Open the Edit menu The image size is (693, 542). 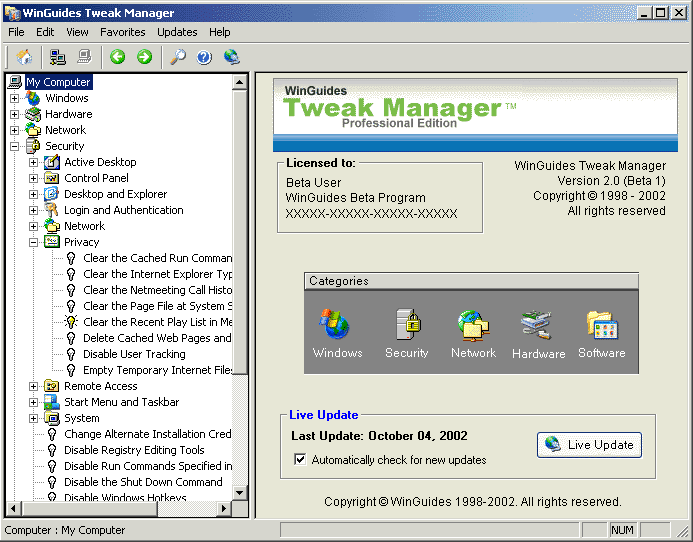(45, 32)
